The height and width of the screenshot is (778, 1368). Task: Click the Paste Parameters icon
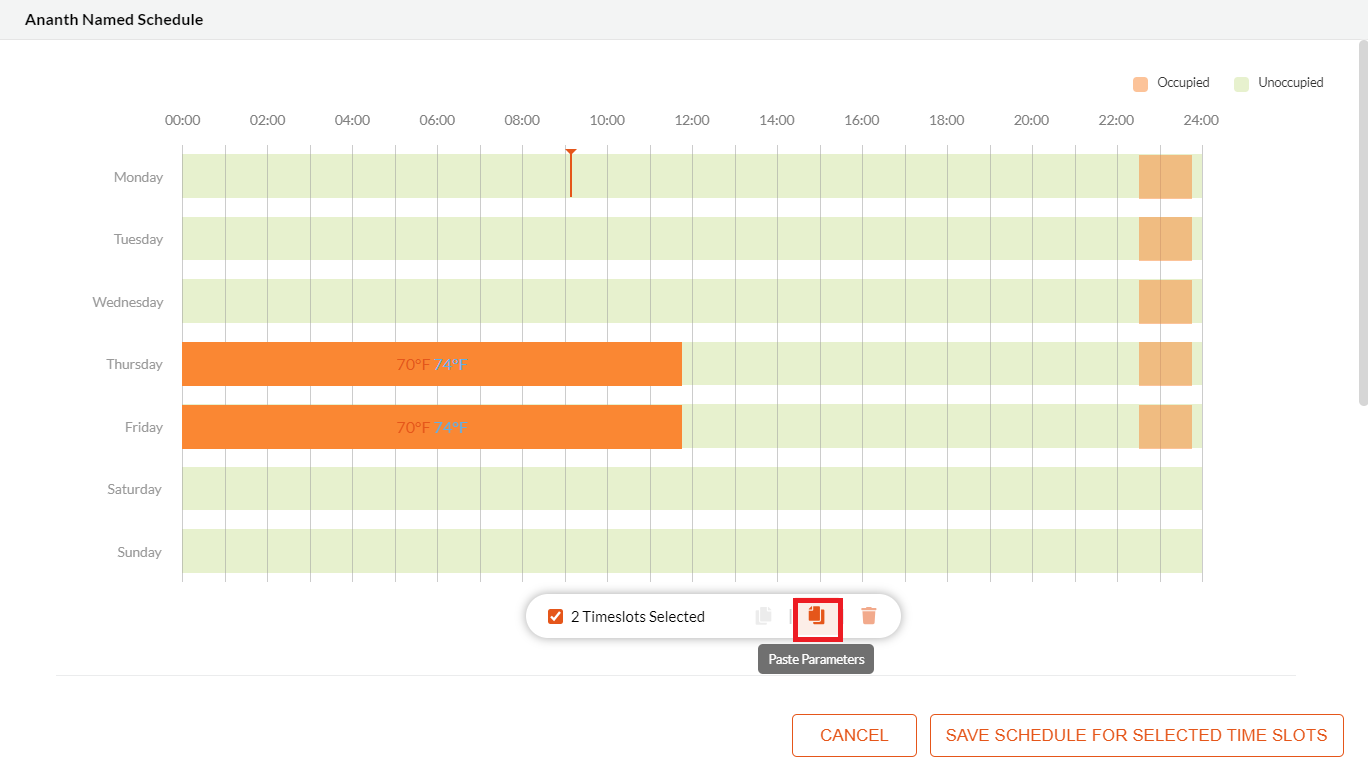(818, 615)
